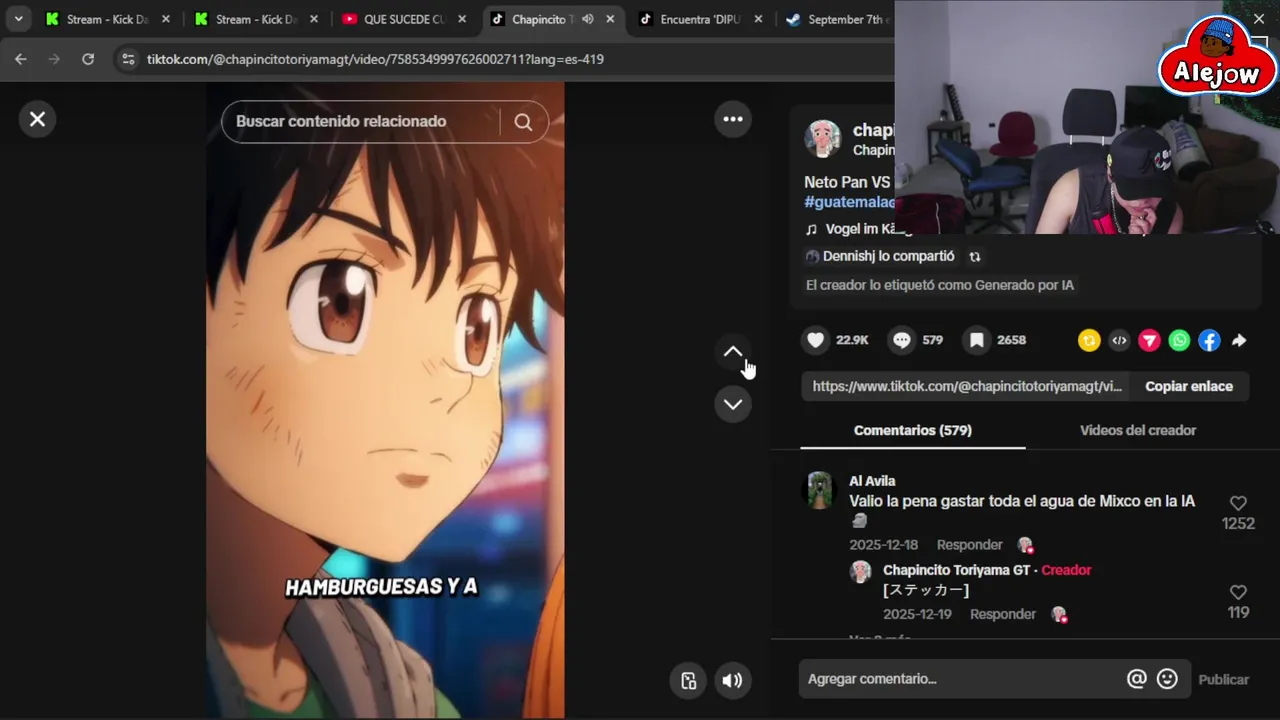Open the emoji picker
The height and width of the screenshot is (720, 1280).
[1167, 679]
